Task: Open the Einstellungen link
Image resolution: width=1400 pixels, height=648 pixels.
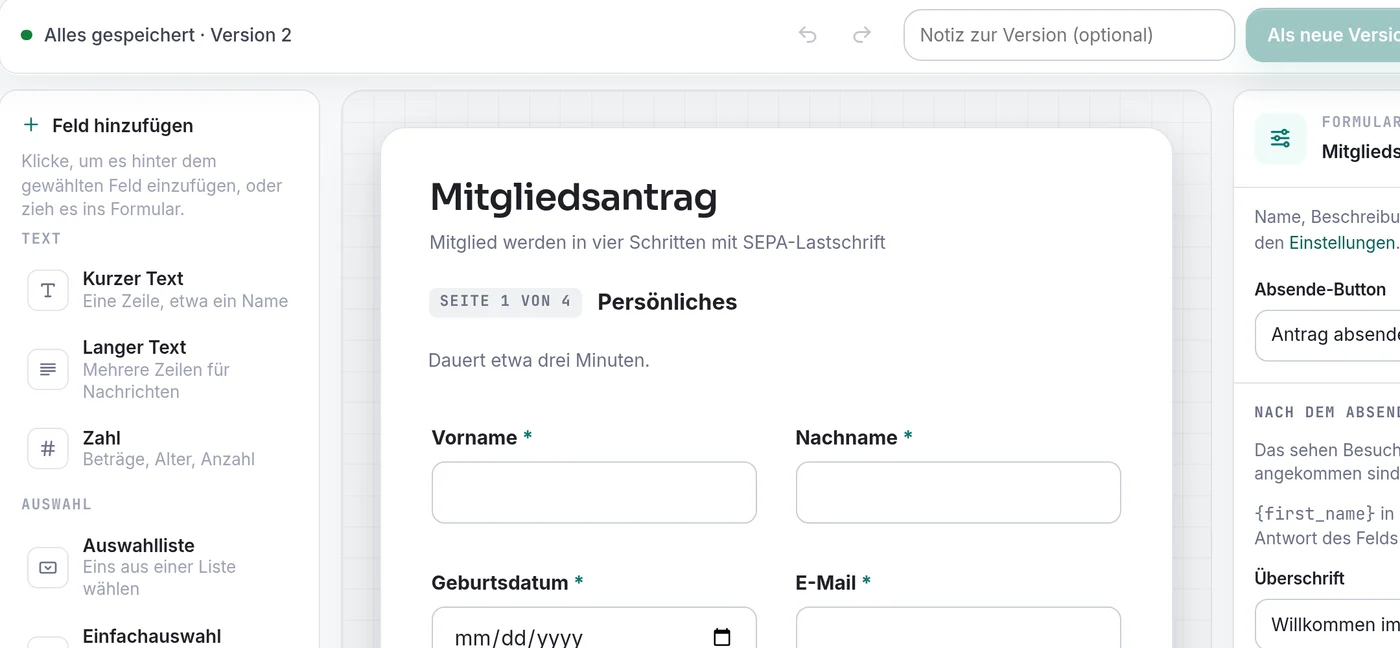Action: 1341,242
